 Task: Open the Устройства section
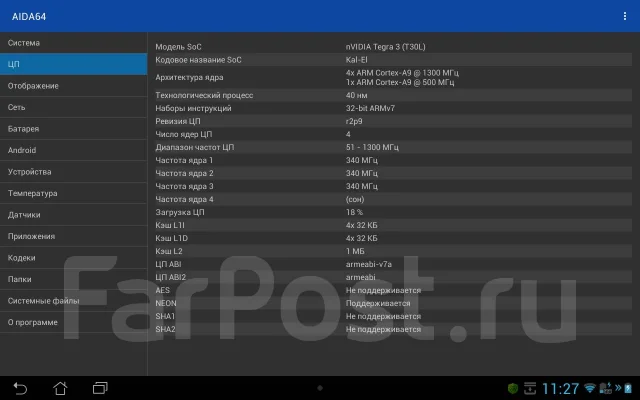point(73,172)
